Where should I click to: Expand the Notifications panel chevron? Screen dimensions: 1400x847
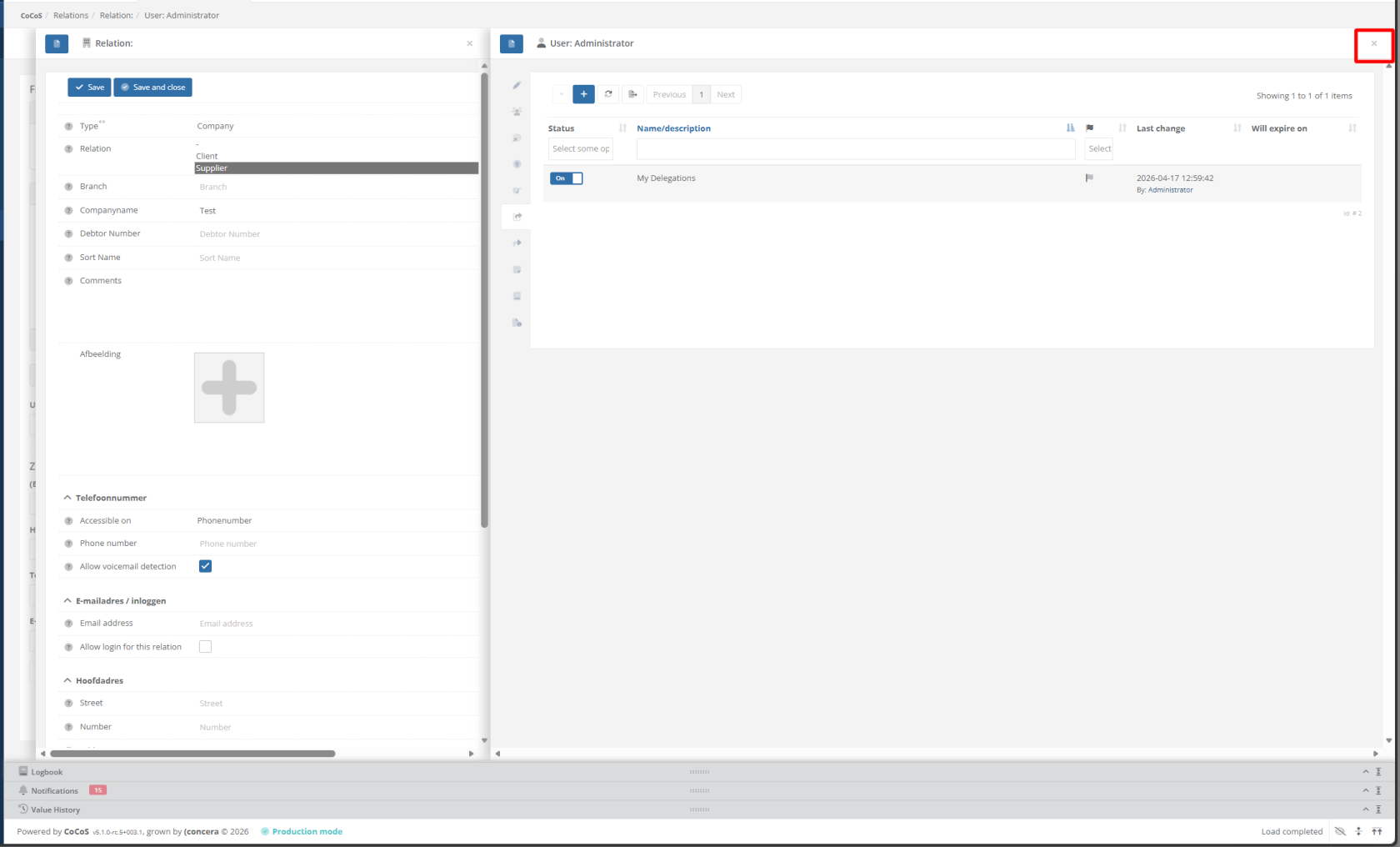pyautogui.click(x=1365, y=790)
